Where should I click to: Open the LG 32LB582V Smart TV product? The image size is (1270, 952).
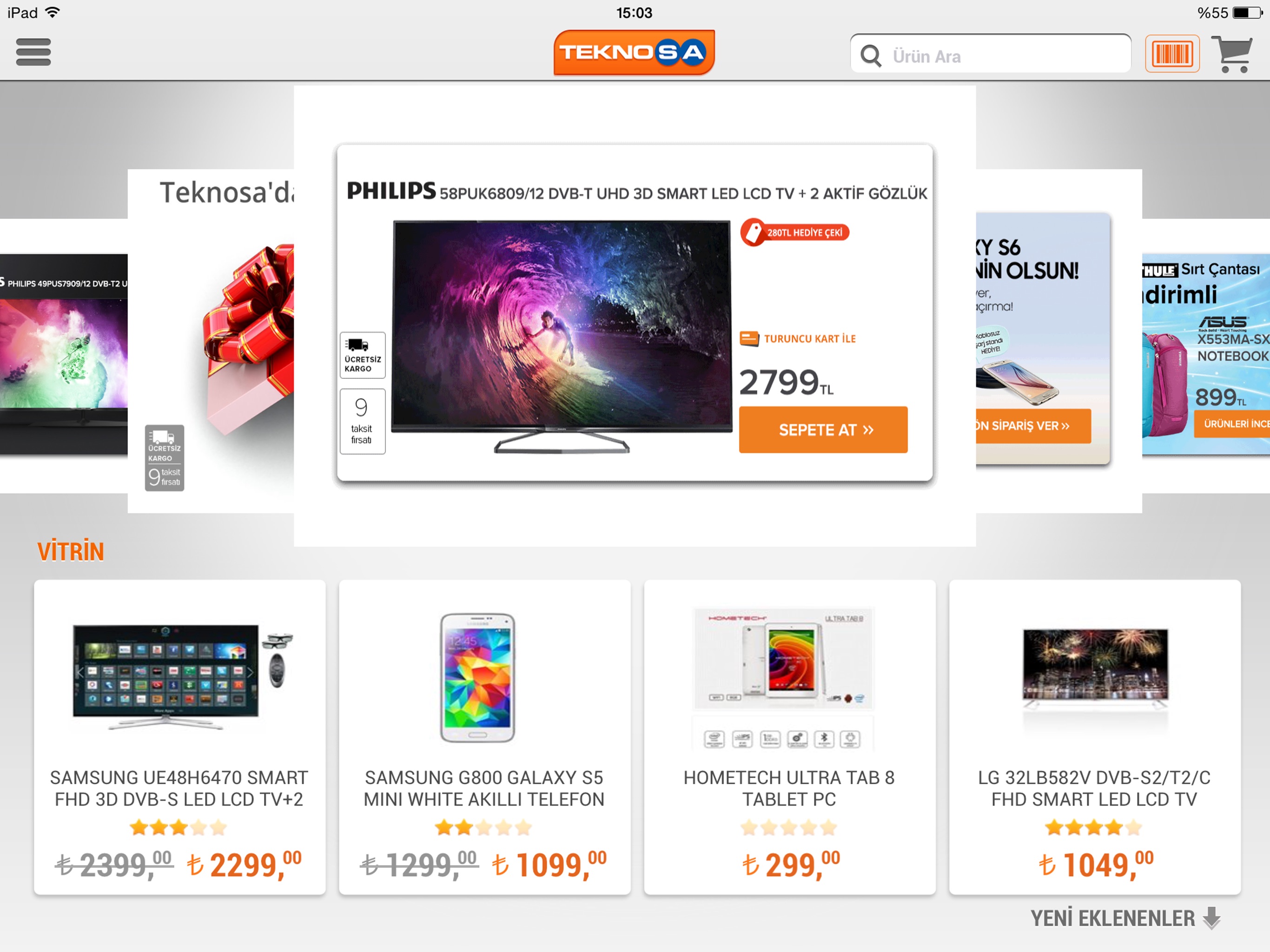pyautogui.click(x=1094, y=737)
